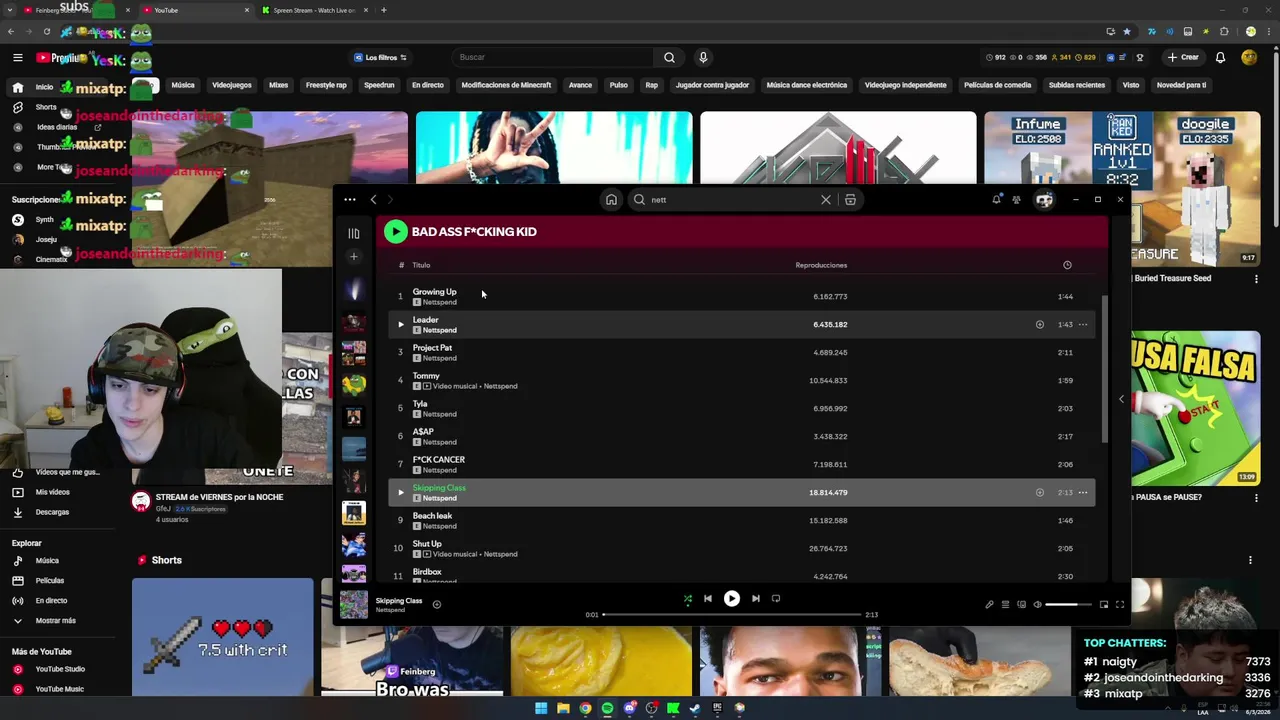Open Spotify three-dots app menu
This screenshot has width=1280, height=720.
[x=350, y=199]
